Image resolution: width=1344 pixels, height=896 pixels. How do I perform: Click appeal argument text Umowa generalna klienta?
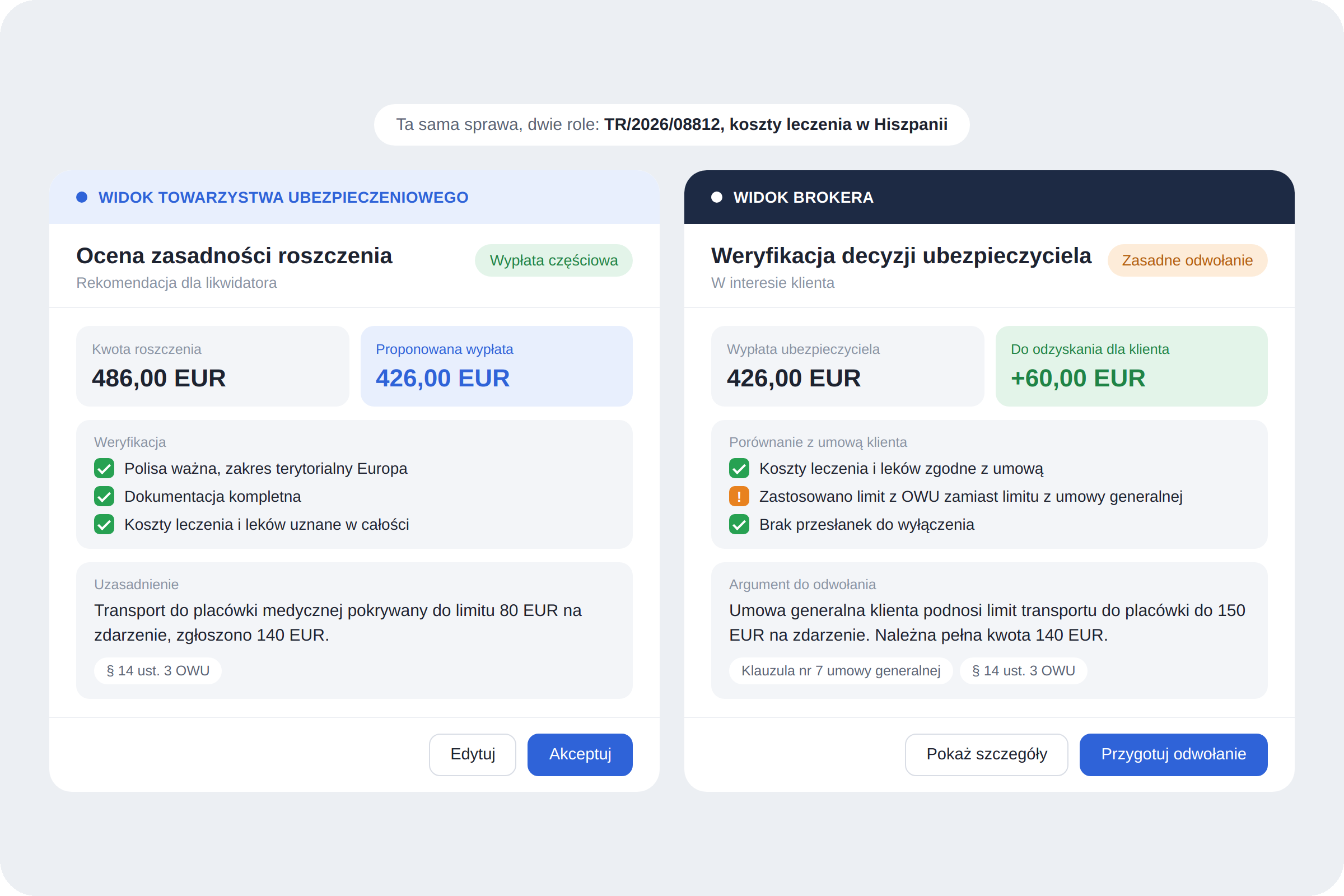point(987,623)
